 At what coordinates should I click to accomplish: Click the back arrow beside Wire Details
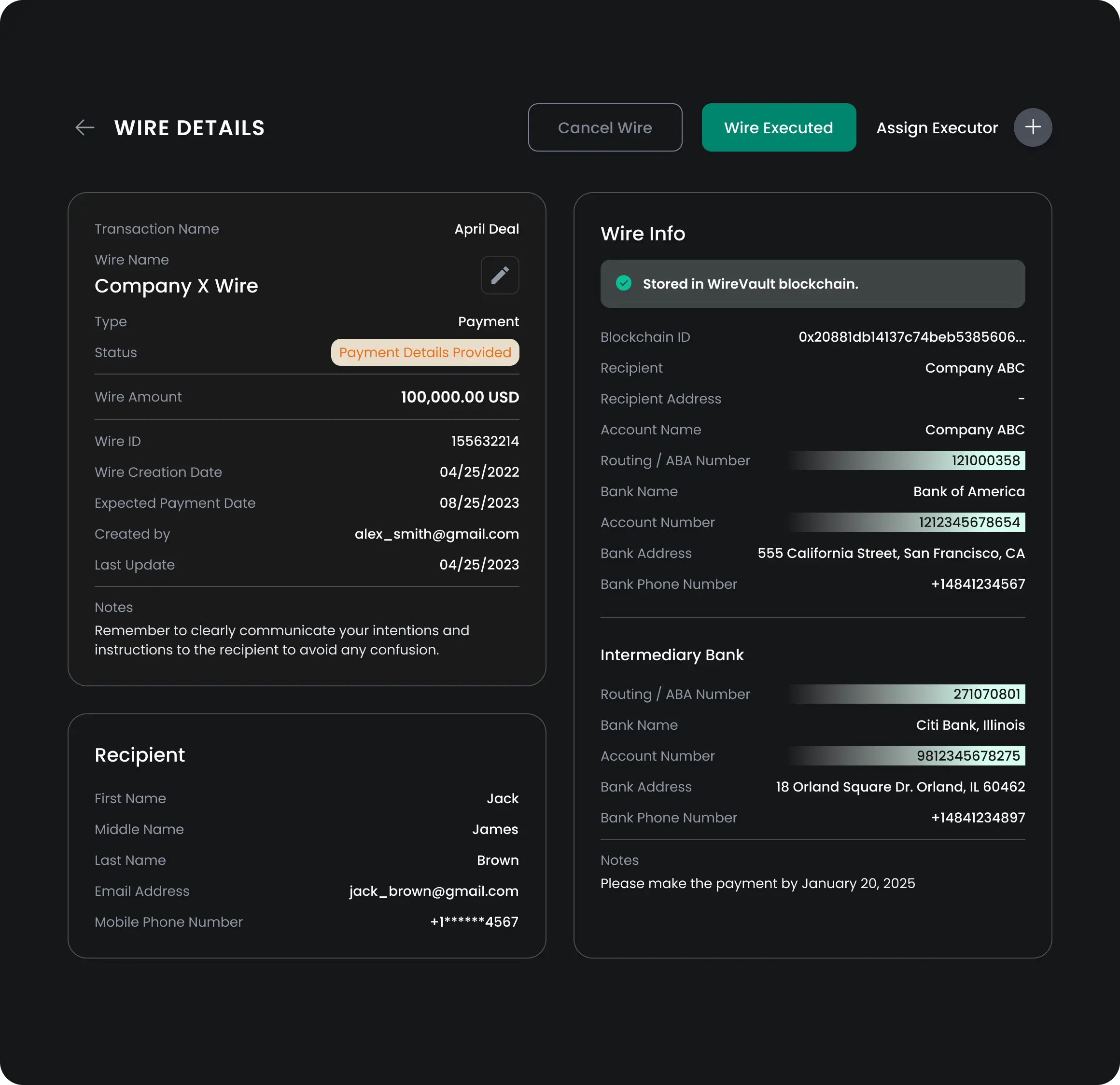(84, 127)
